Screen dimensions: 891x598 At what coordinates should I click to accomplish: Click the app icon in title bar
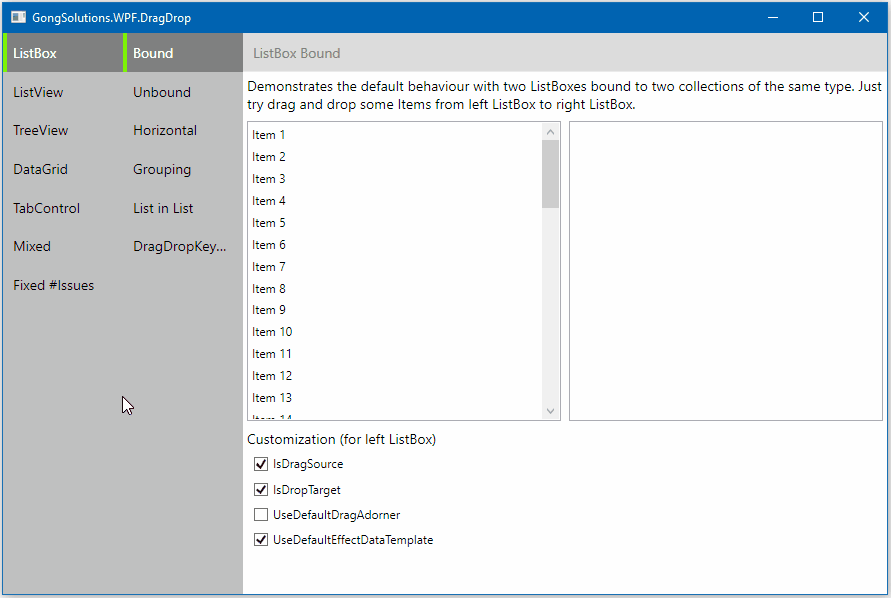18,18
